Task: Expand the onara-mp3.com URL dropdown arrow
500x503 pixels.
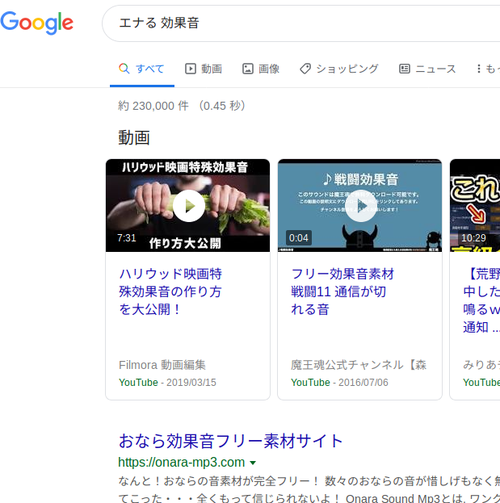Action: (x=253, y=463)
